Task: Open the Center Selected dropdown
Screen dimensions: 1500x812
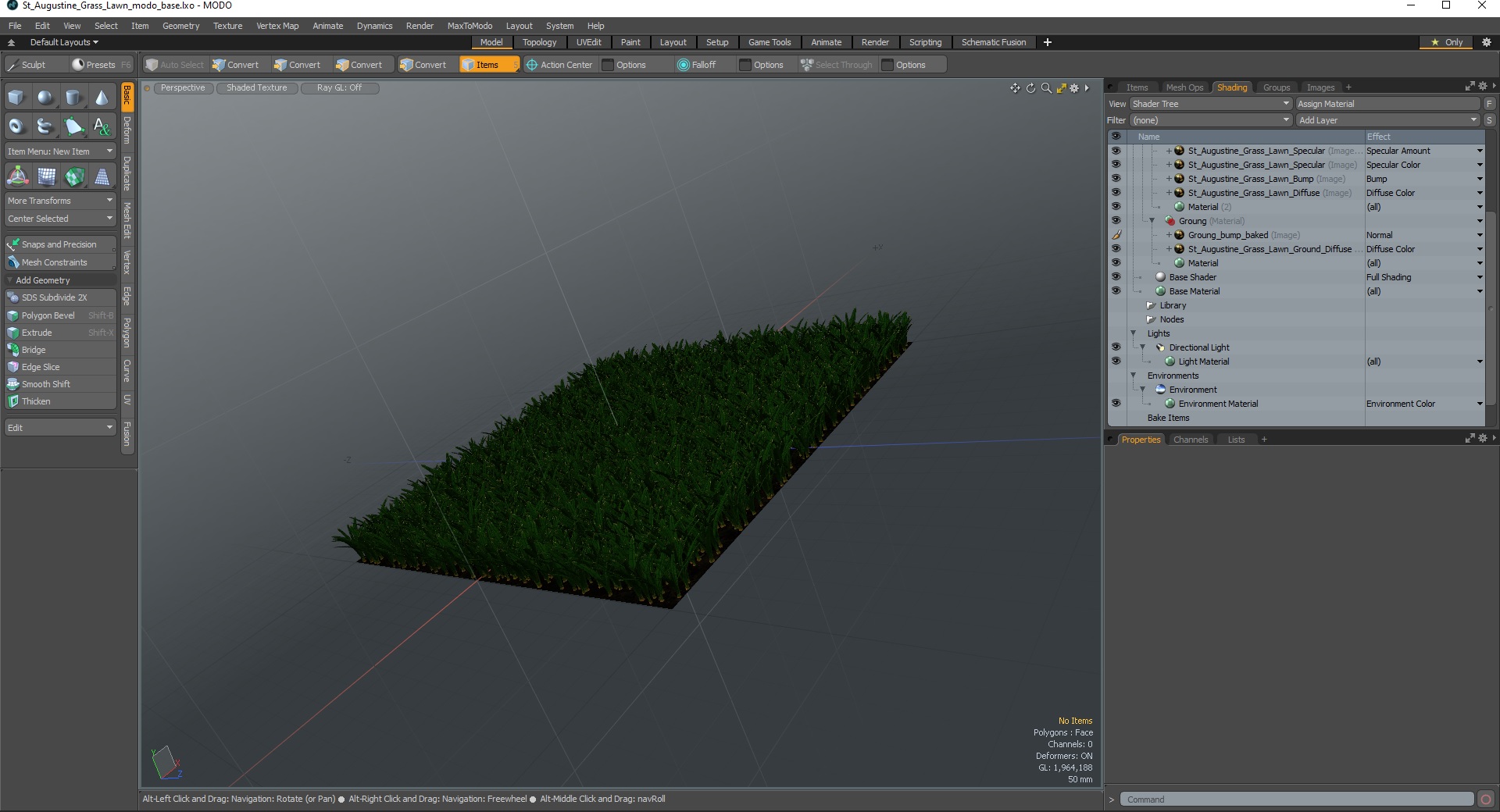Action: point(60,219)
